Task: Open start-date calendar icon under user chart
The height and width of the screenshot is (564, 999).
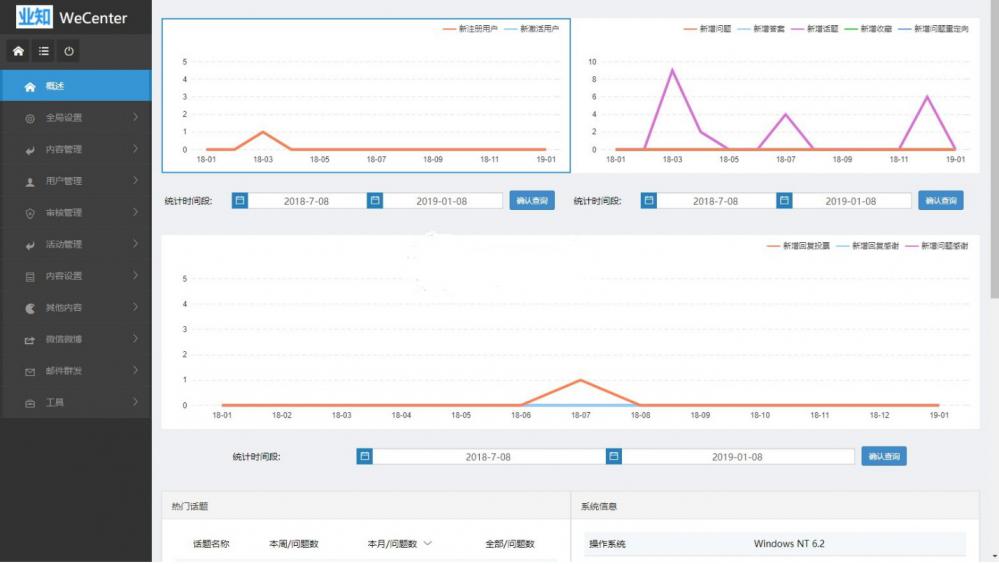Action: [240, 201]
